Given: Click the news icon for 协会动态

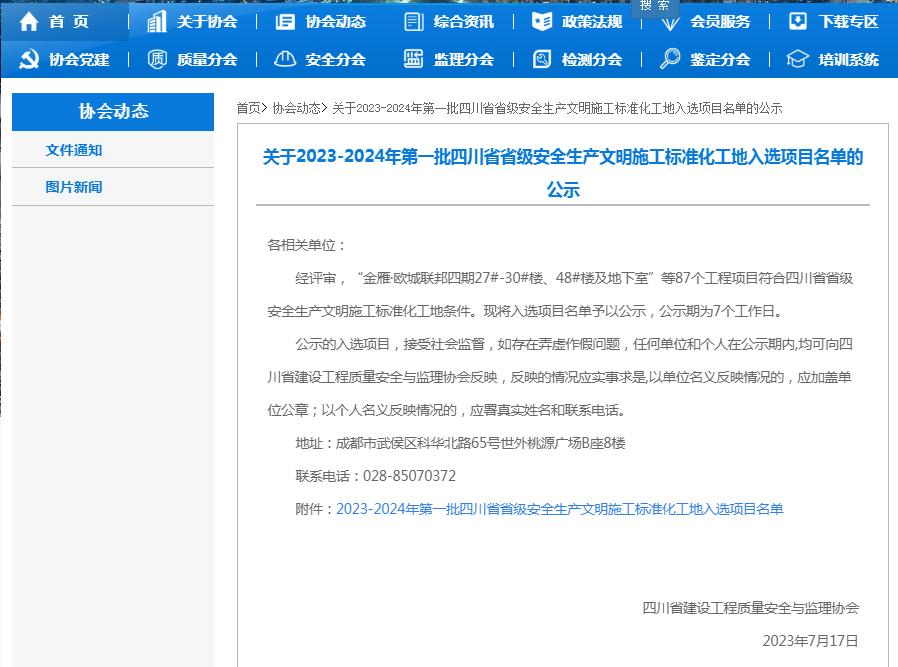Looking at the screenshot, I should point(285,22).
